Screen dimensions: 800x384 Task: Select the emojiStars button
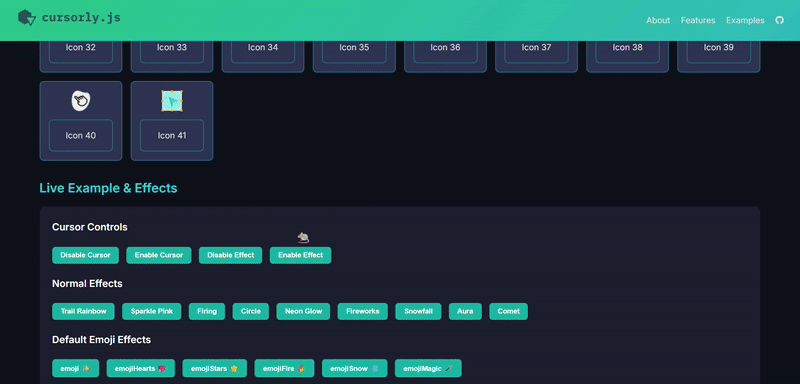click(215, 368)
